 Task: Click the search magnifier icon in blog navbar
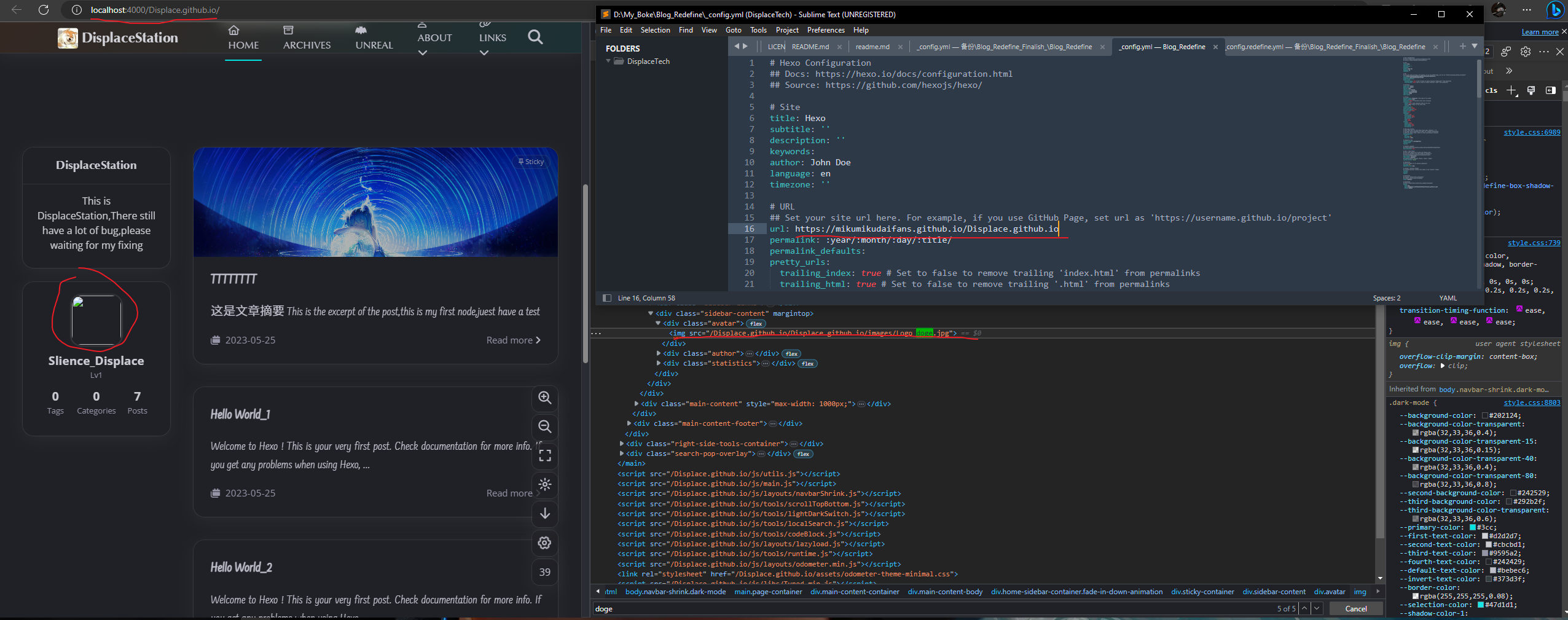coord(535,37)
